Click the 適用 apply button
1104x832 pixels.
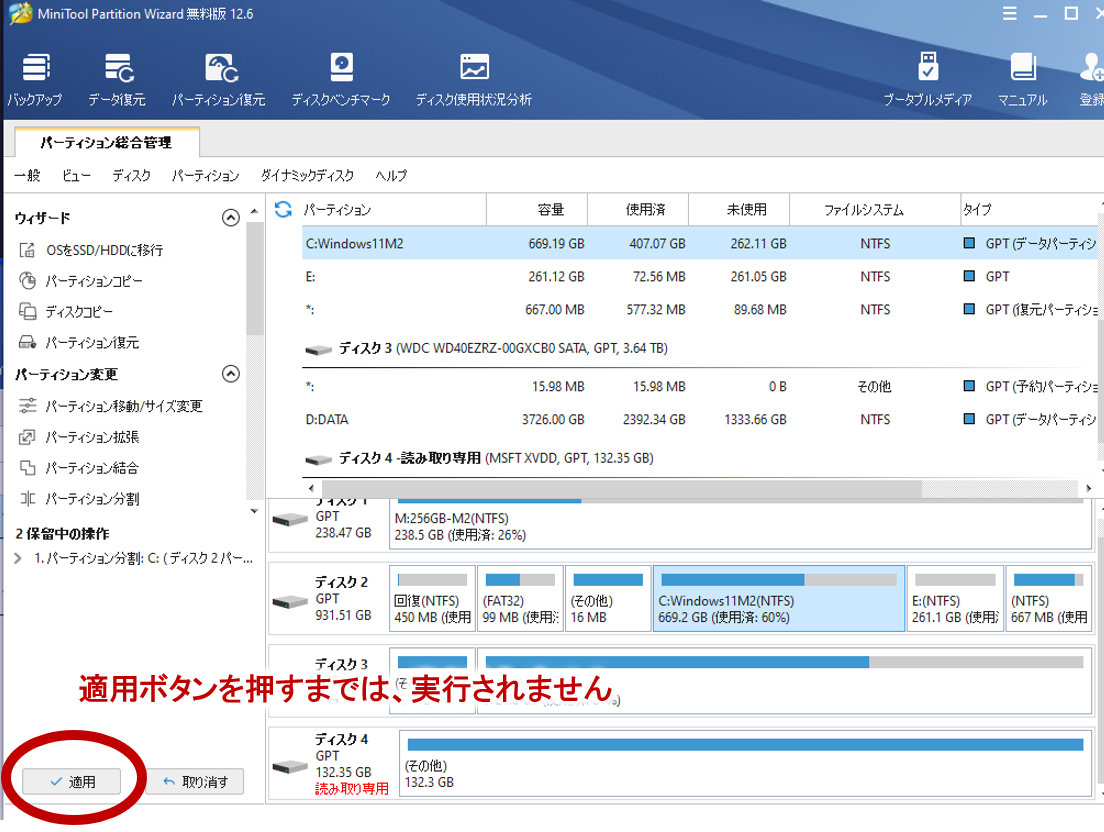tap(72, 781)
